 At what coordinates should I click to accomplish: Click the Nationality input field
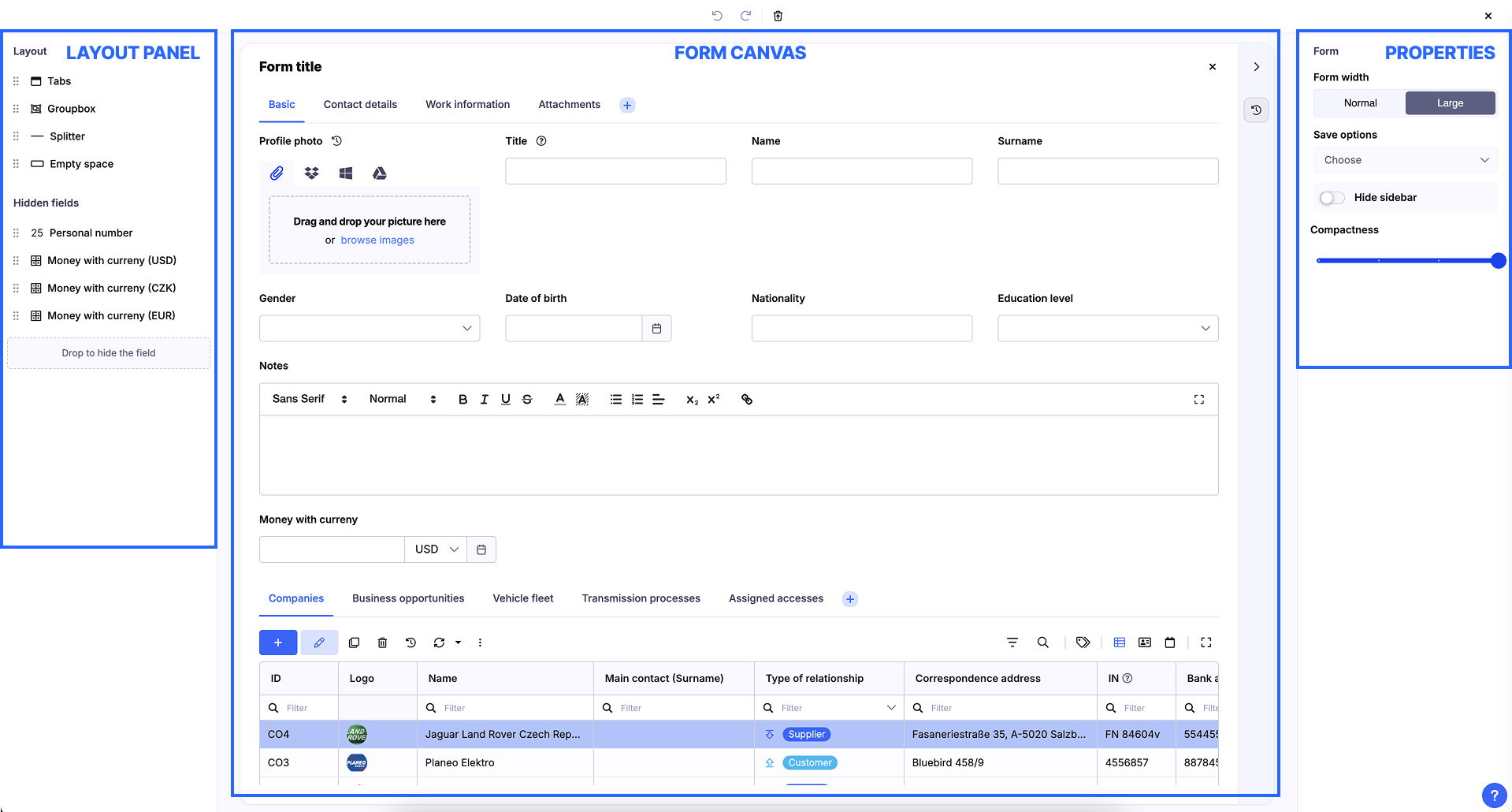coord(862,329)
